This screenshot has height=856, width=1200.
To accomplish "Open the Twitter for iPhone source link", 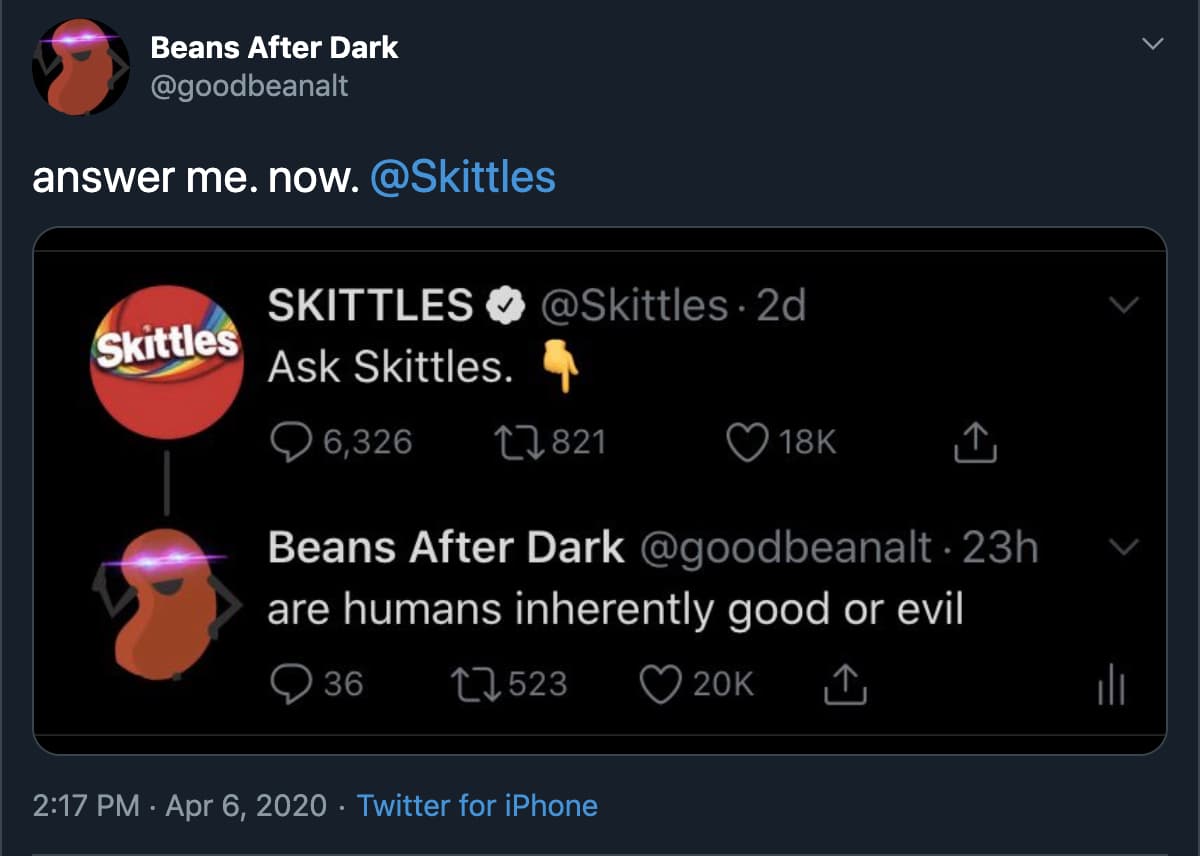I will pyautogui.click(x=478, y=805).
